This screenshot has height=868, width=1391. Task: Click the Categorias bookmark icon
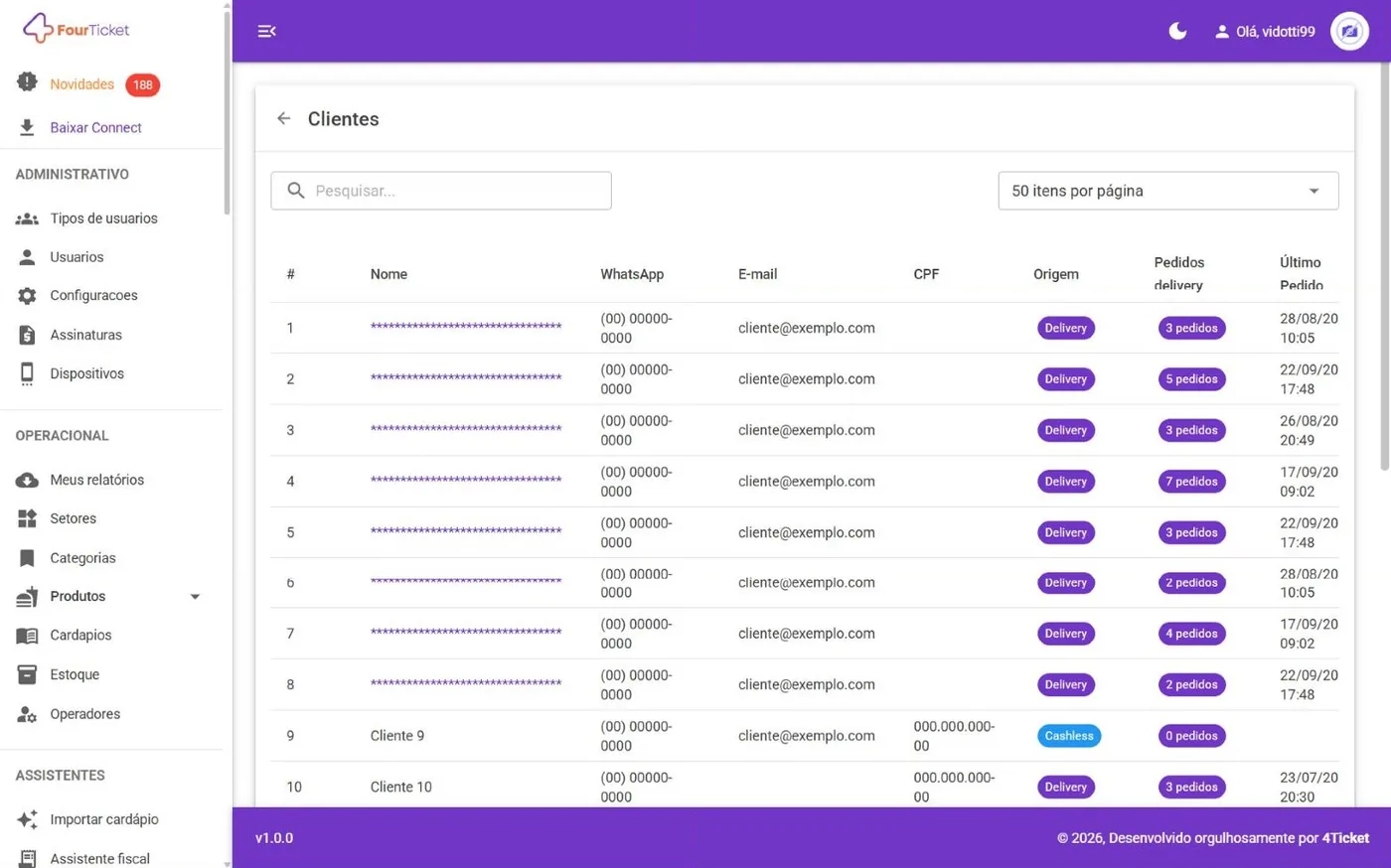click(x=27, y=558)
